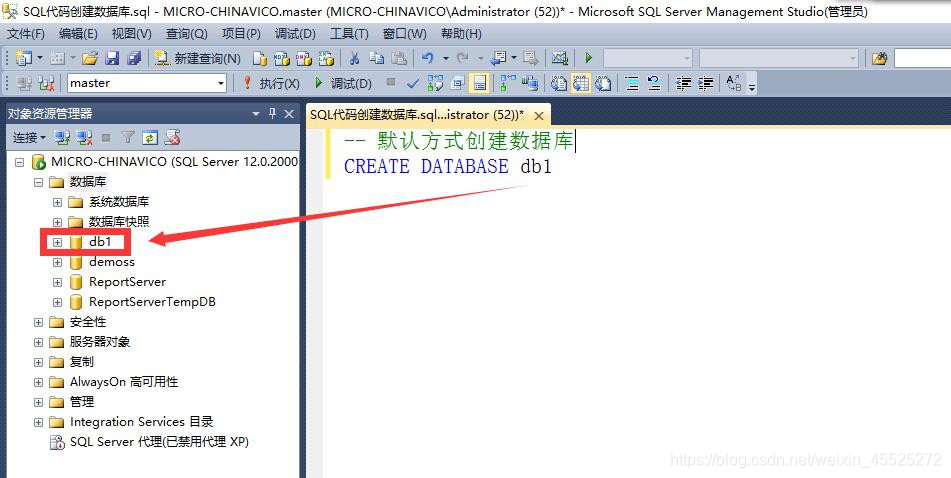Screen dimensions: 951x478
Task: Toggle Include Client Statistics
Action: (529, 83)
